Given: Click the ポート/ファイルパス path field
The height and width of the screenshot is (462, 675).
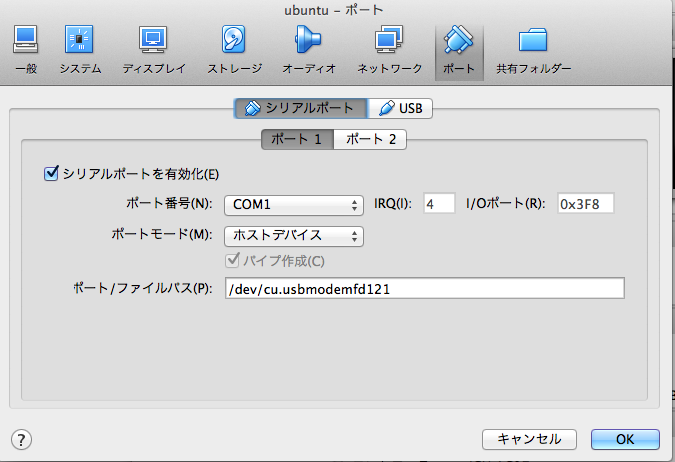Looking at the screenshot, I should 424,288.
